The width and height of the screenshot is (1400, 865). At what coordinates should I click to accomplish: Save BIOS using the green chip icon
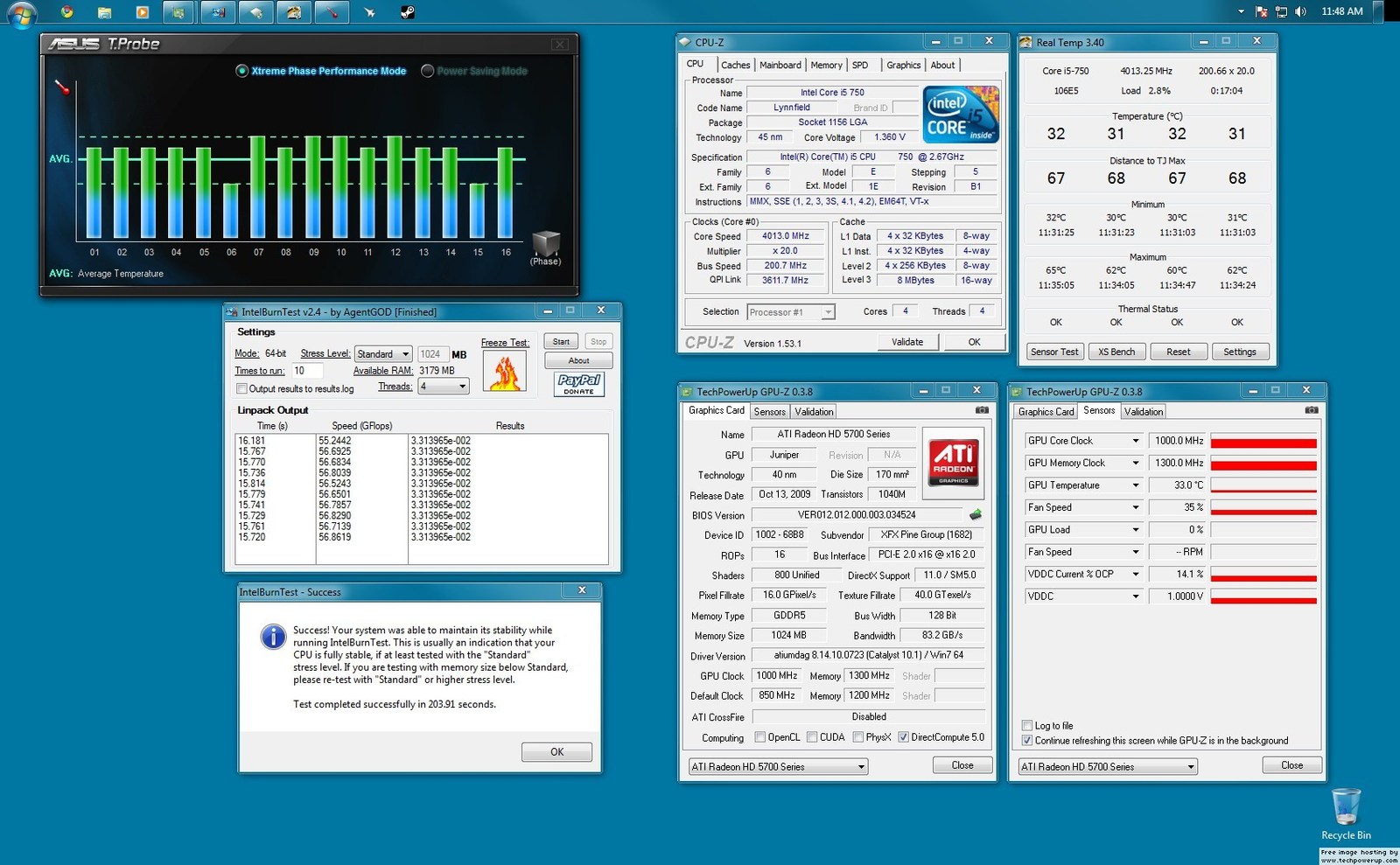click(976, 514)
